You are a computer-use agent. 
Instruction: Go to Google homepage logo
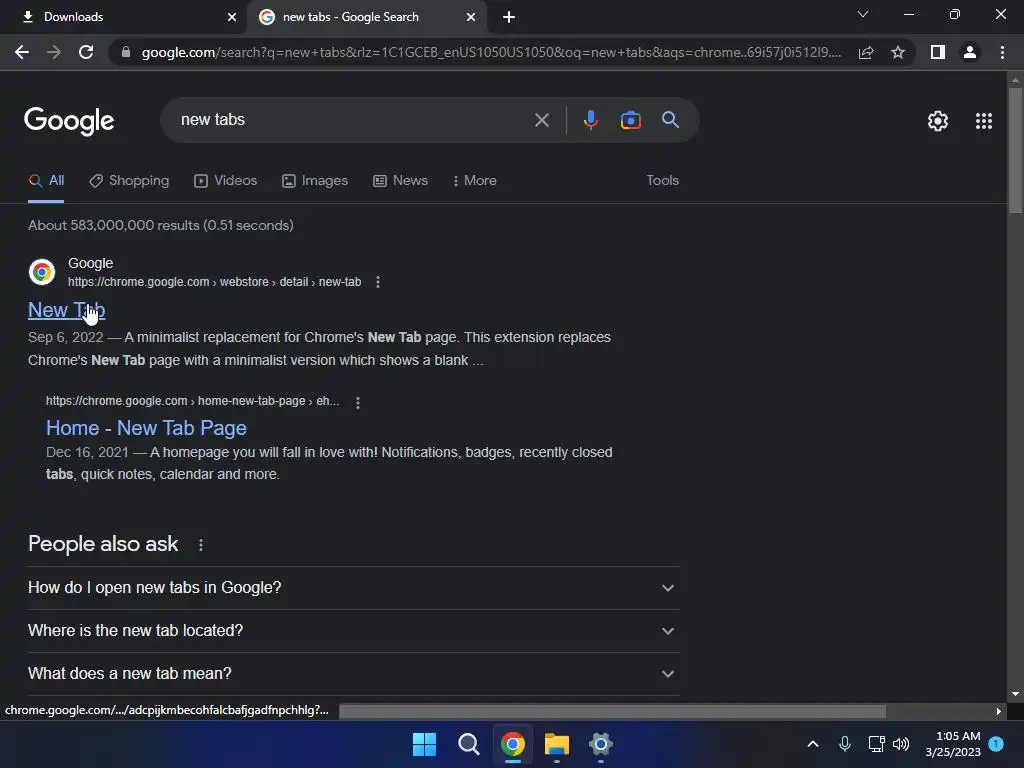(x=69, y=121)
